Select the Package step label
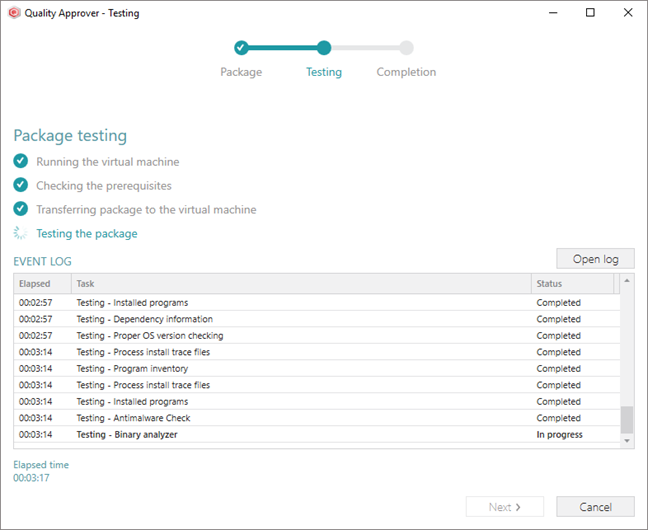 [x=241, y=72]
